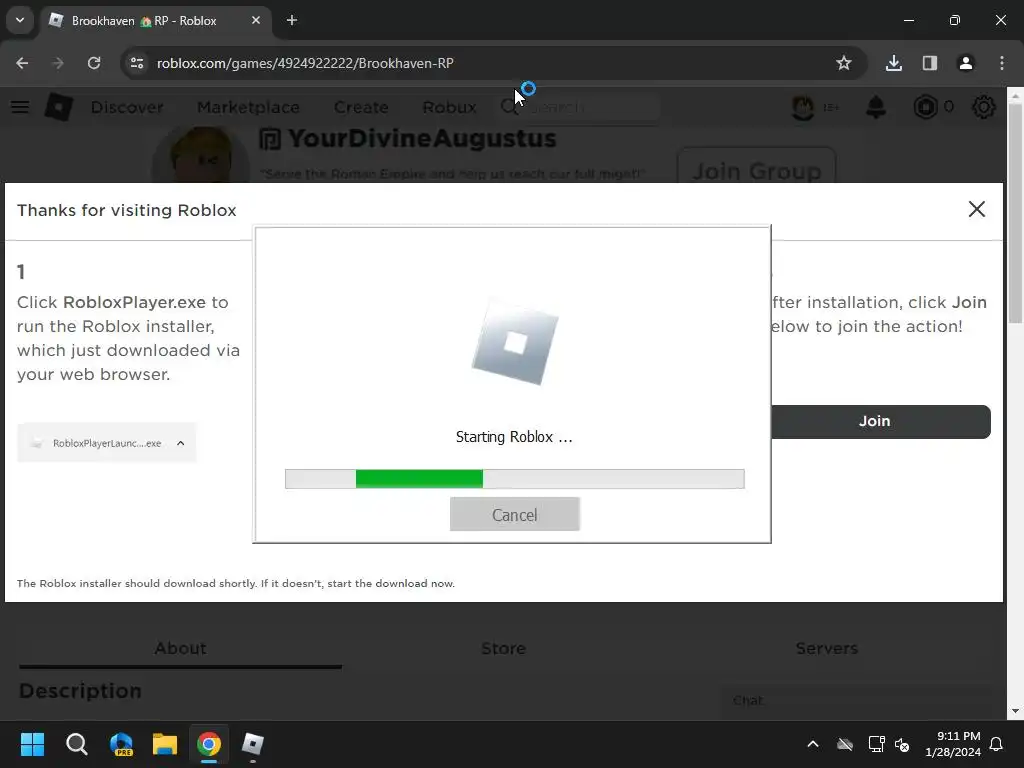This screenshot has width=1024, height=768.
Task: Bookmark this page with the star icon
Action: pos(844,63)
